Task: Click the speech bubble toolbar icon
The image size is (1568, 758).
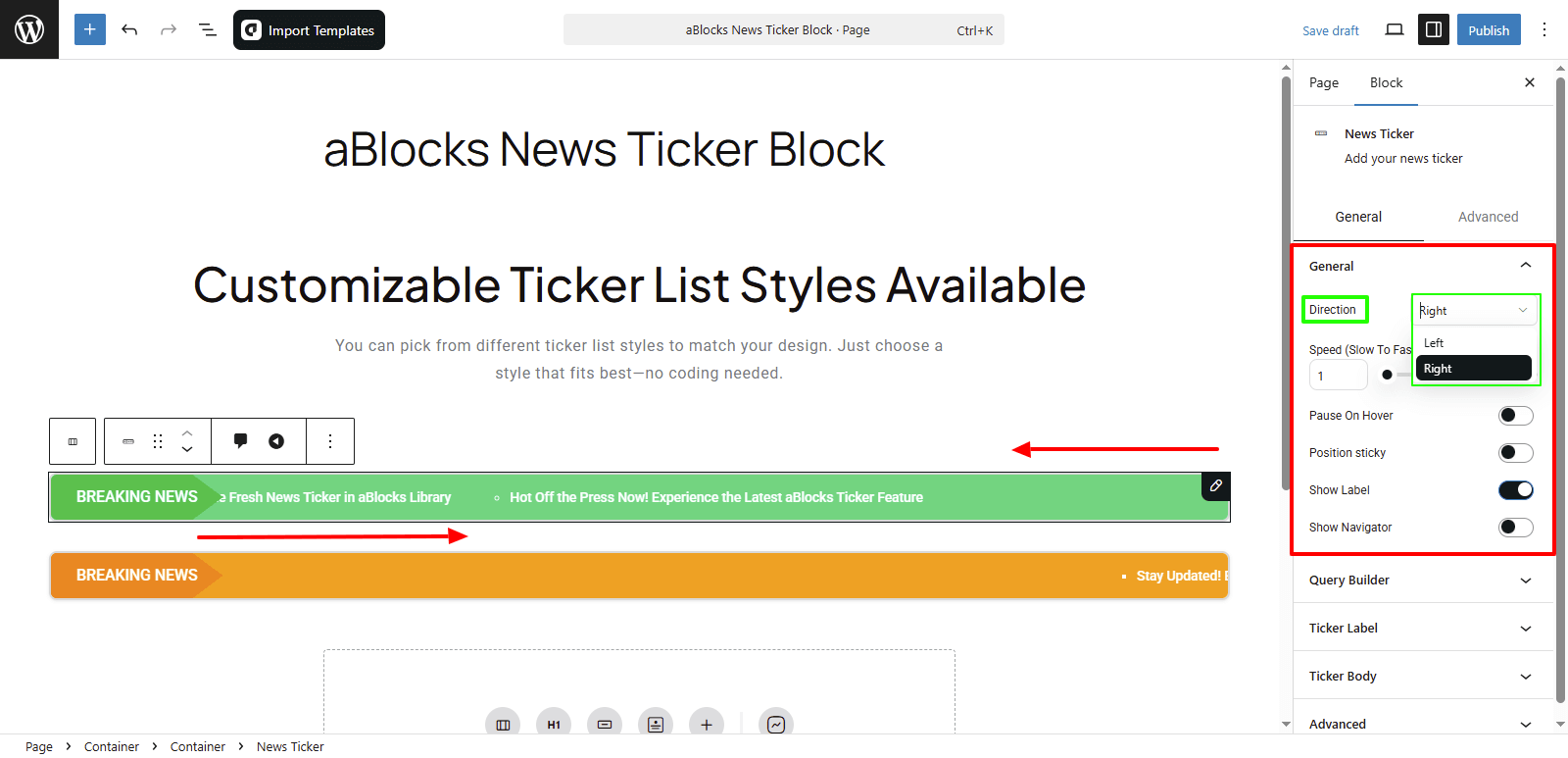Action: [x=241, y=441]
